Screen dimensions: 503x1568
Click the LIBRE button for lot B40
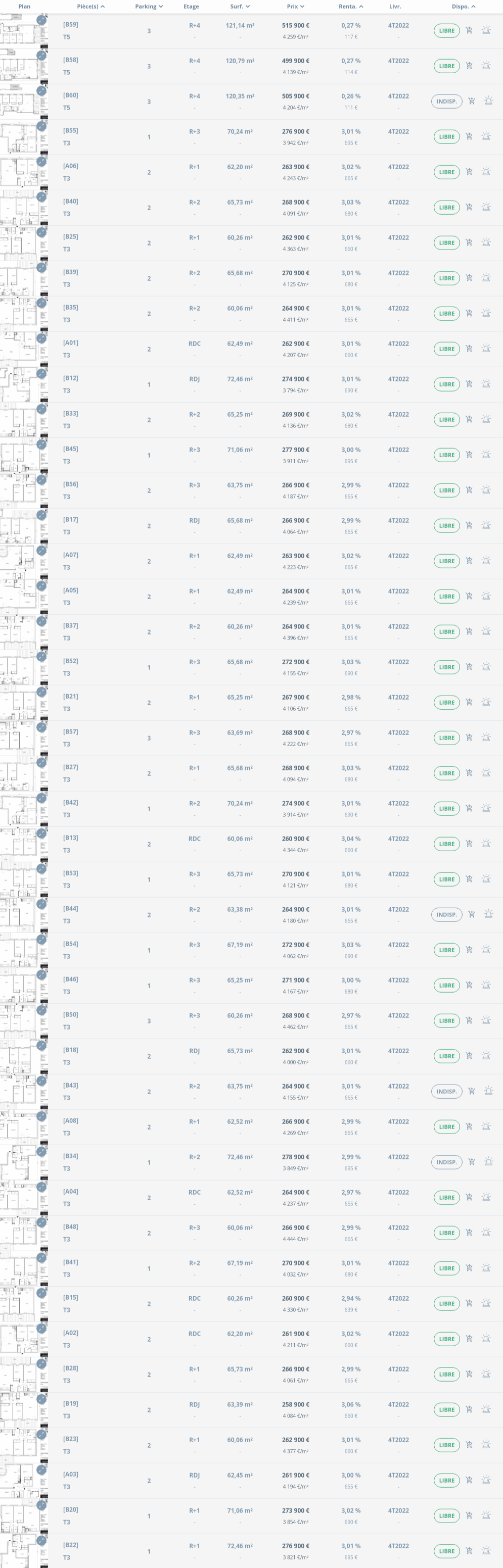click(446, 208)
